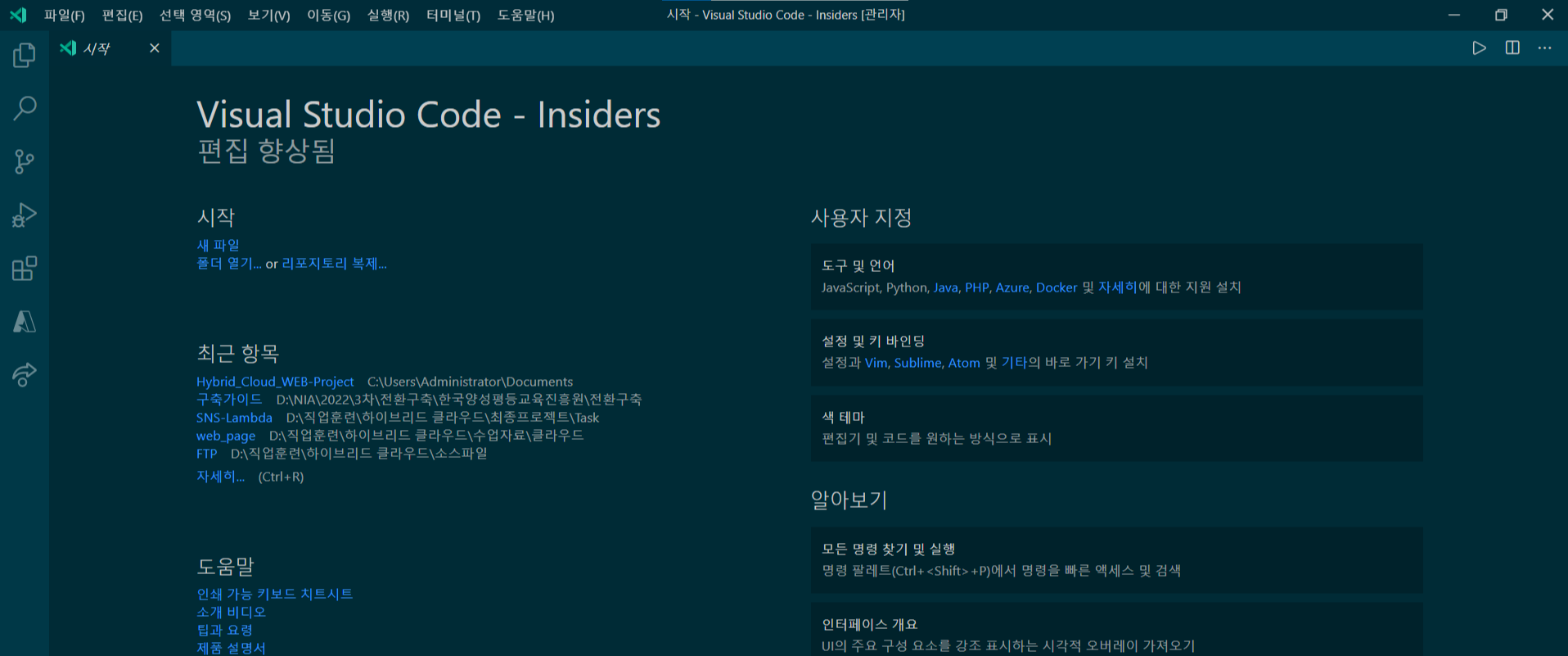1568x656 pixels.
Task: Open the Run and Debug view
Action: click(x=25, y=215)
